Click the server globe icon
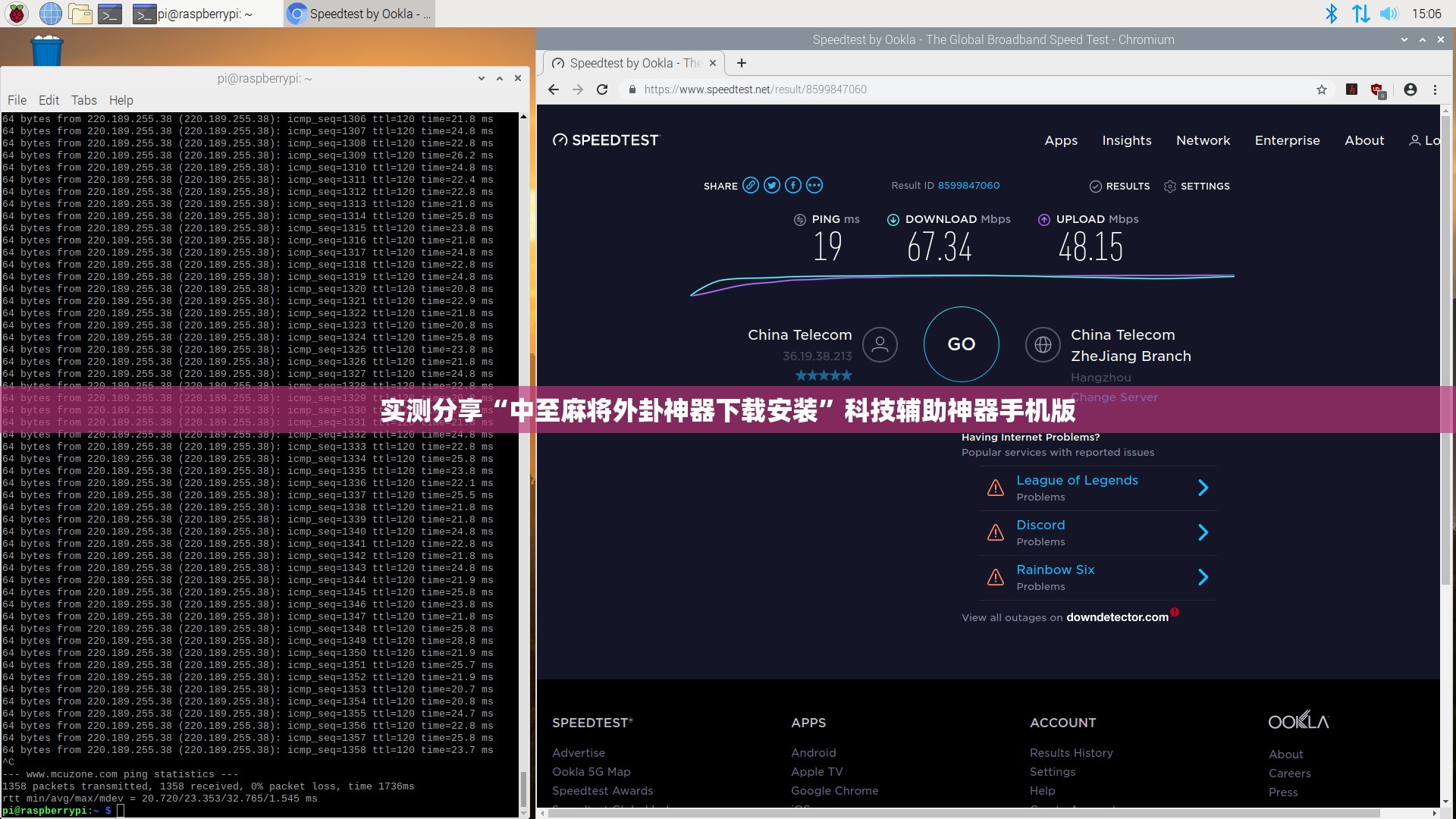 [x=1043, y=344]
